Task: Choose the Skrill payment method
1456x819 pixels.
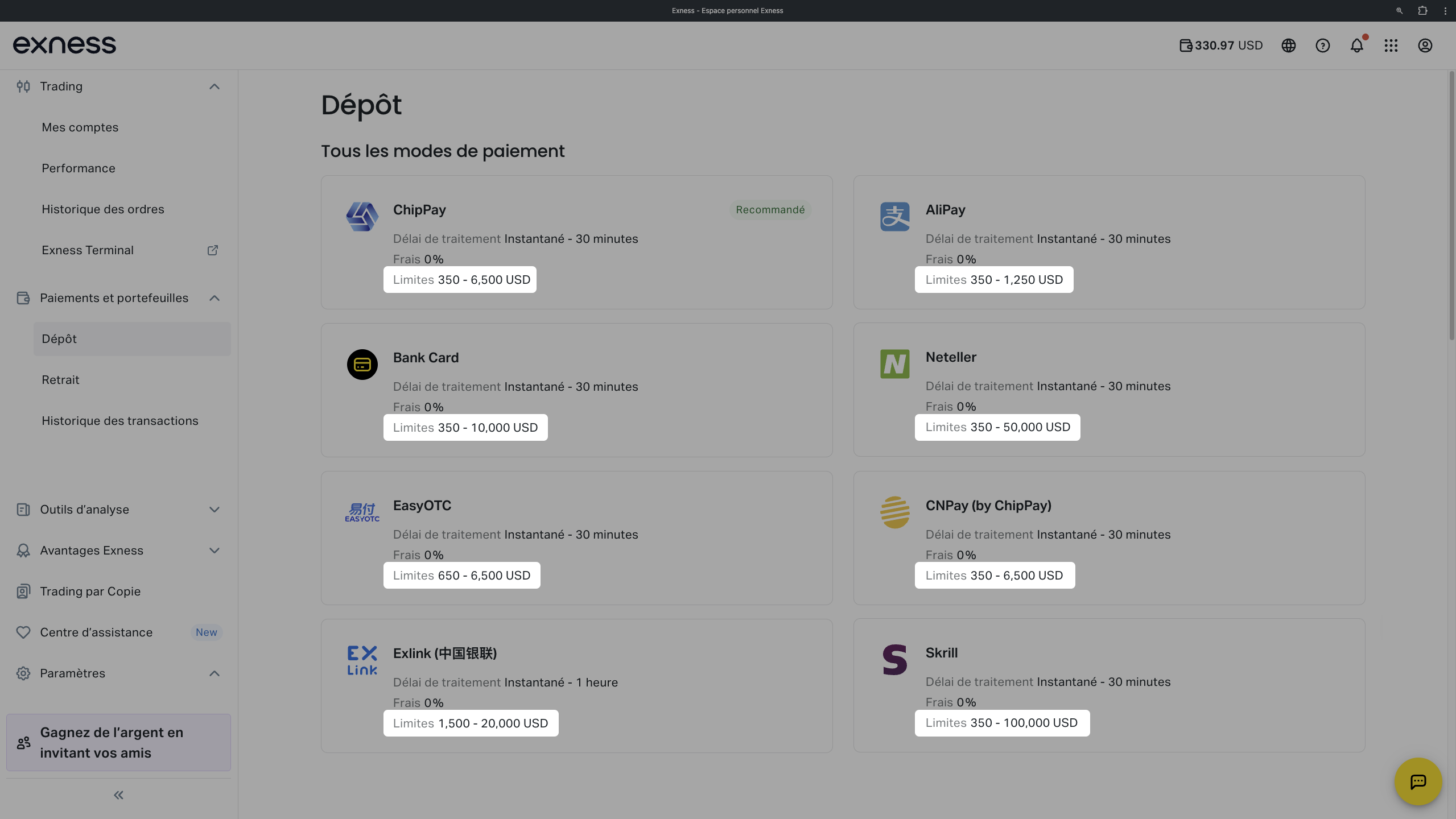Action: click(1109, 685)
